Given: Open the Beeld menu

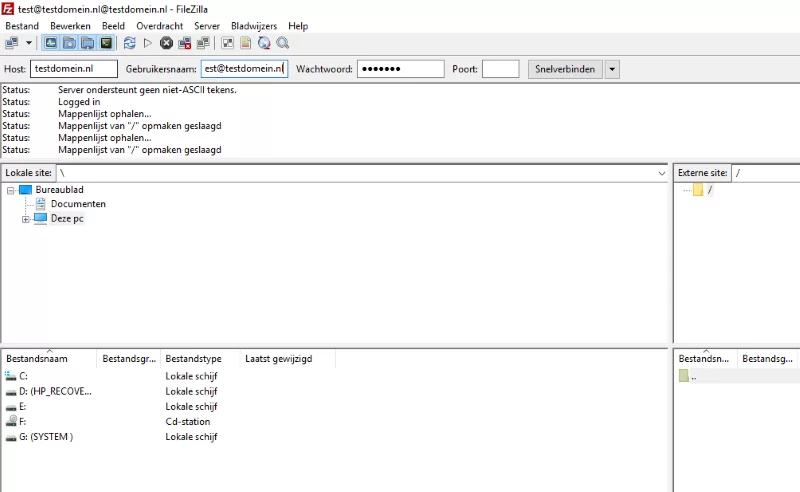Looking at the screenshot, I should tap(113, 26).
